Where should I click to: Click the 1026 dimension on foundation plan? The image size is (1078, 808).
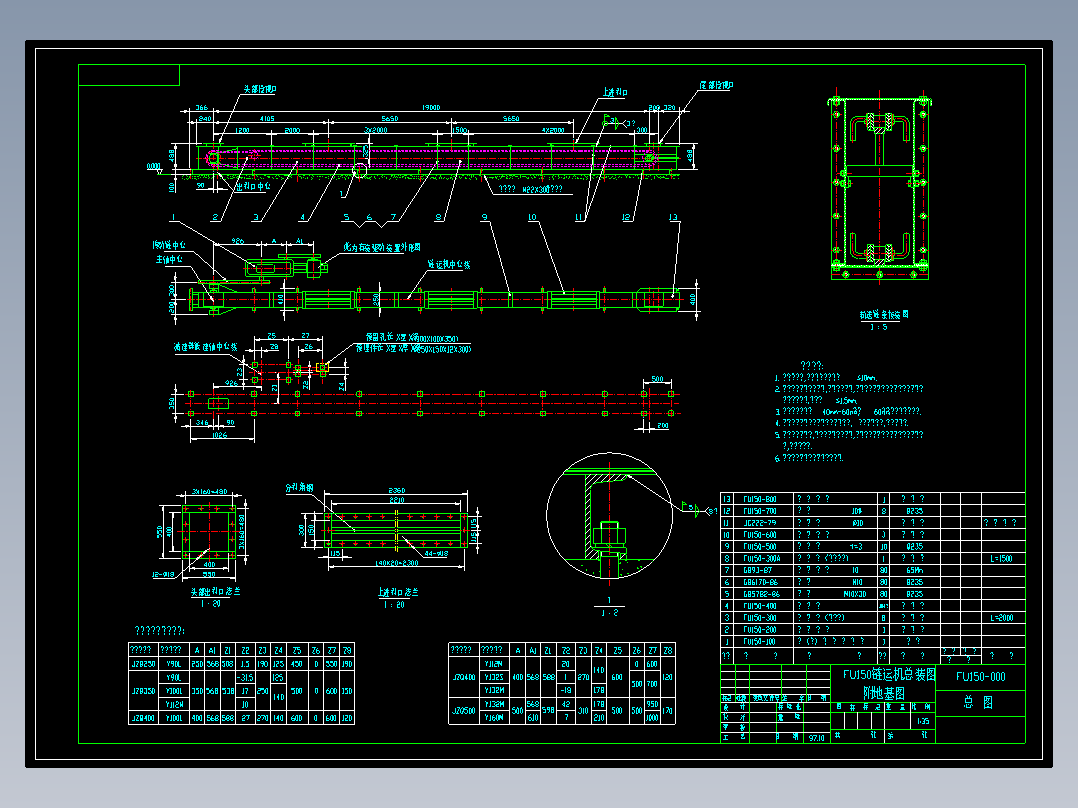219,435
